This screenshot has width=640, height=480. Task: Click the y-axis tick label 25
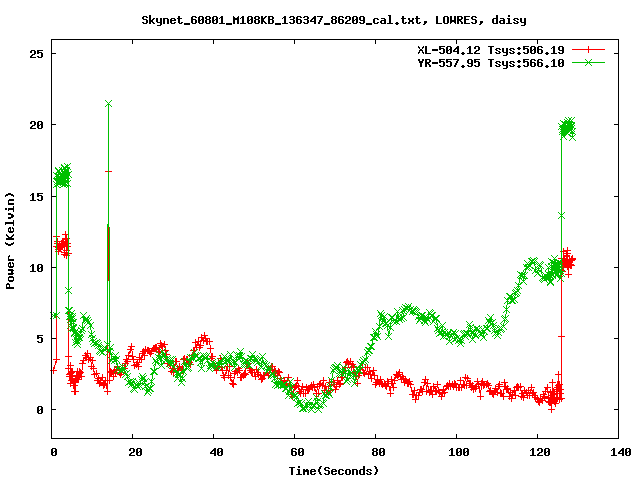pyautogui.click(x=36, y=54)
